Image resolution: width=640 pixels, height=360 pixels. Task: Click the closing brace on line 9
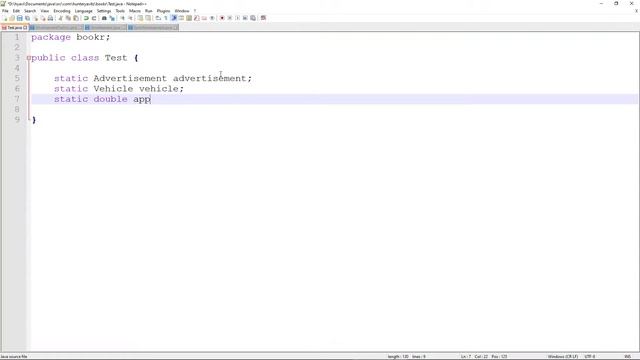coord(34,120)
